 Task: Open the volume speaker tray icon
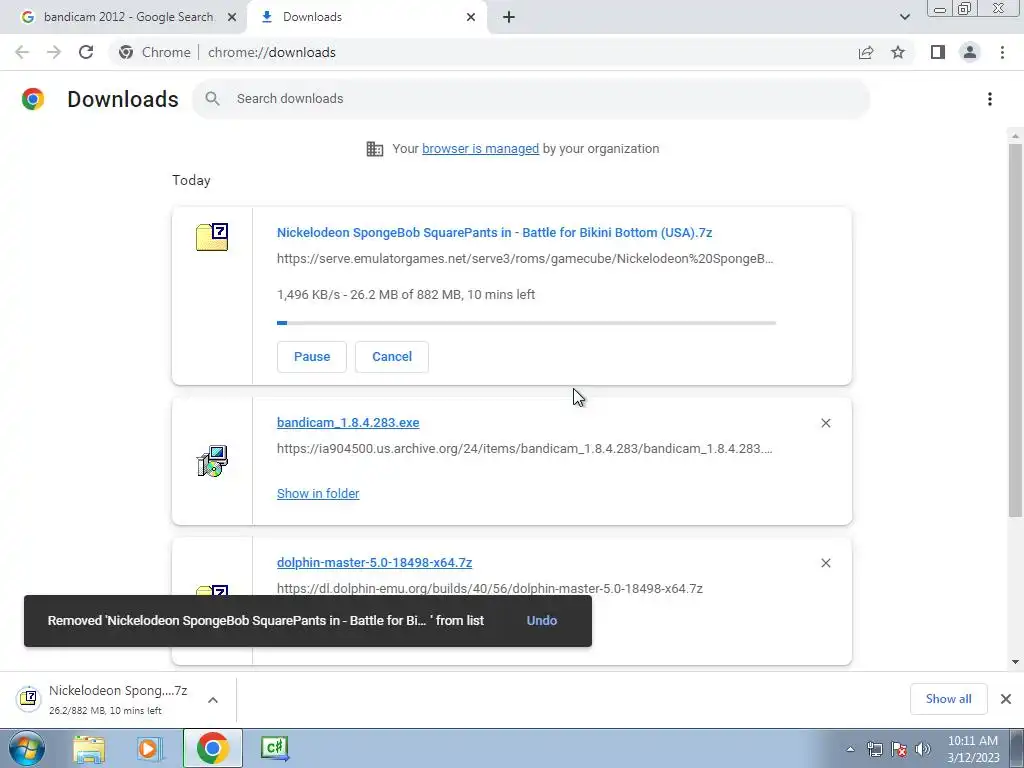tap(923, 749)
